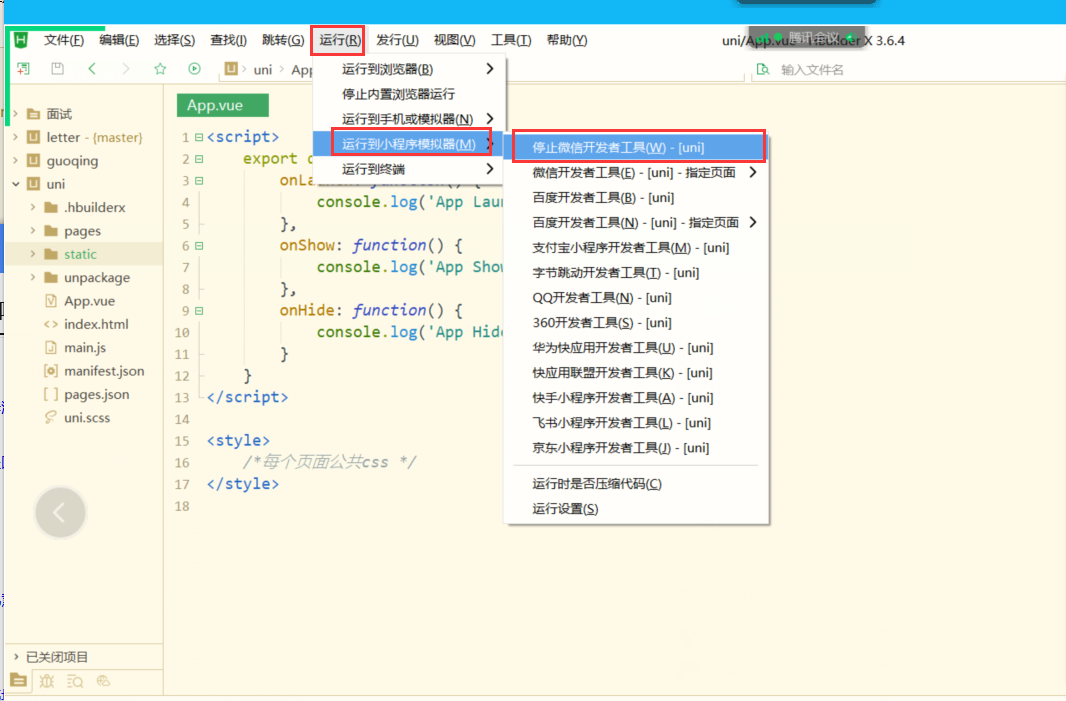
Task: Choose QQ开发者工具(N) - [uni]
Action: click(637, 298)
